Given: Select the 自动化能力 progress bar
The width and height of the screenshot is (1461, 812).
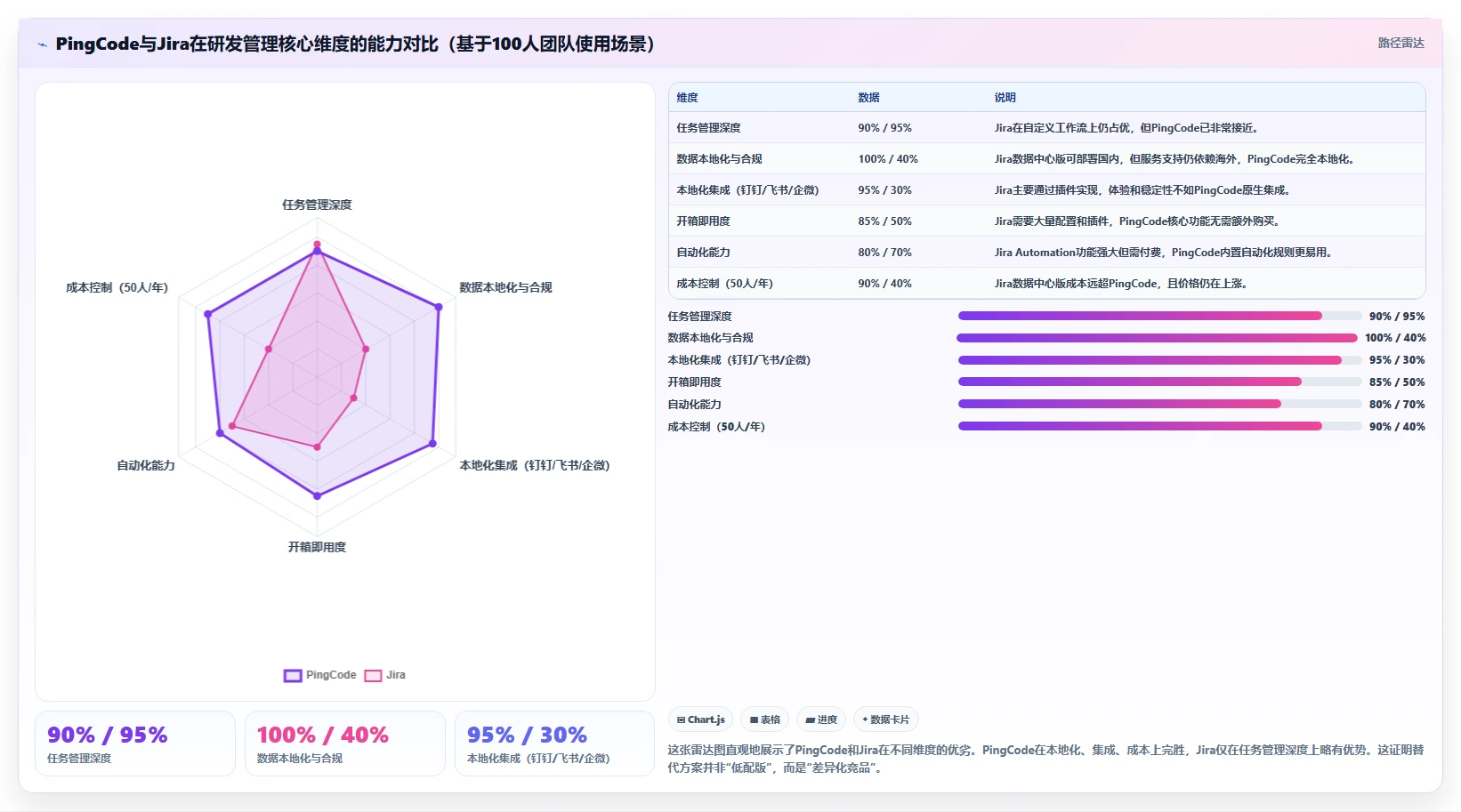Looking at the screenshot, I should (1159, 404).
